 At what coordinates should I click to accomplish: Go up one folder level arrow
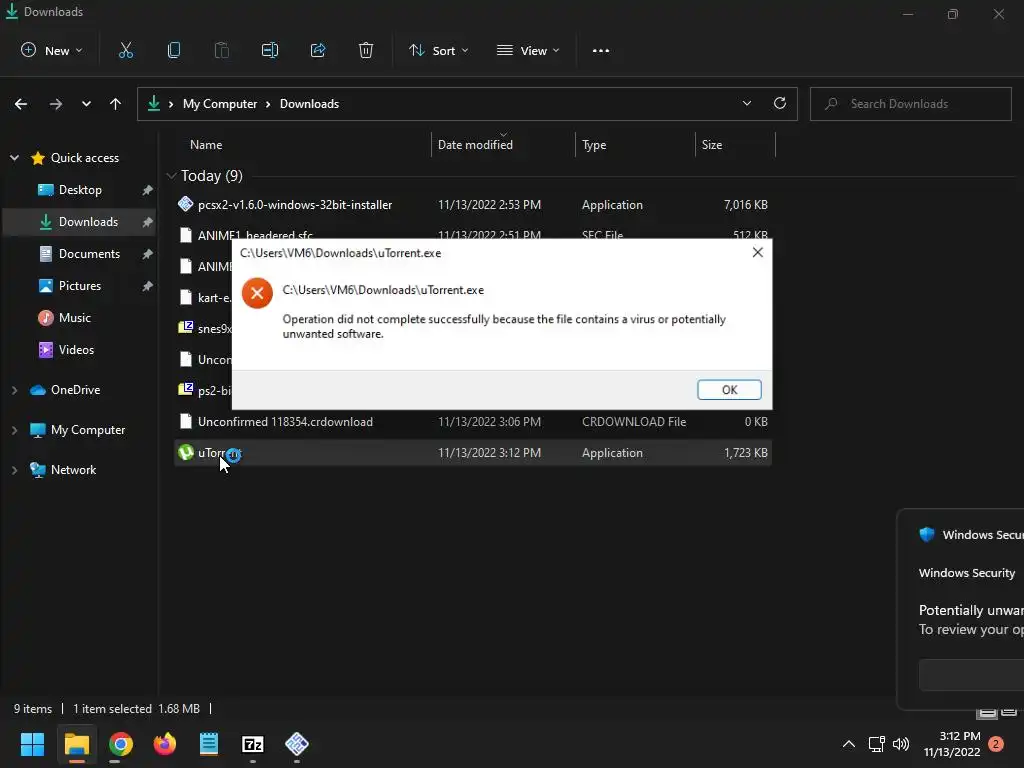click(x=116, y=104)
